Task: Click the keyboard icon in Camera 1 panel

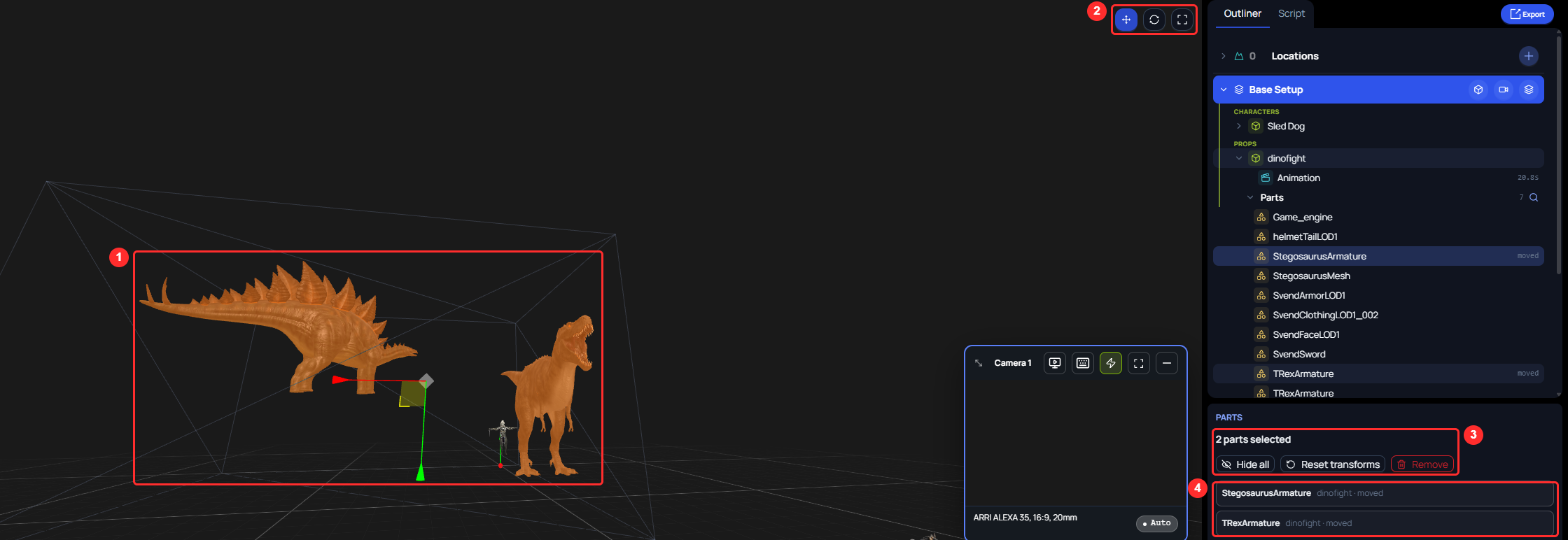Action: click(x=1083, y=363)
